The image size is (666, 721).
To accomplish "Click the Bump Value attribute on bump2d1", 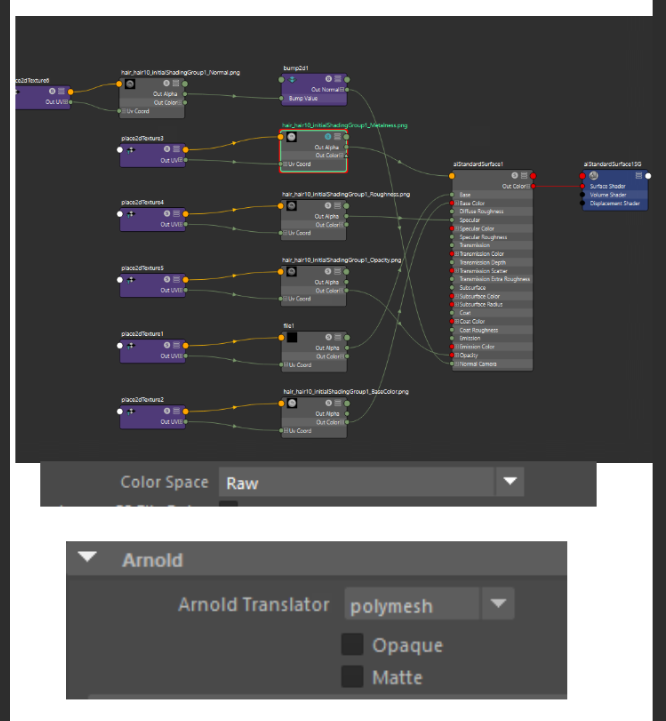I will coord(303,98).
